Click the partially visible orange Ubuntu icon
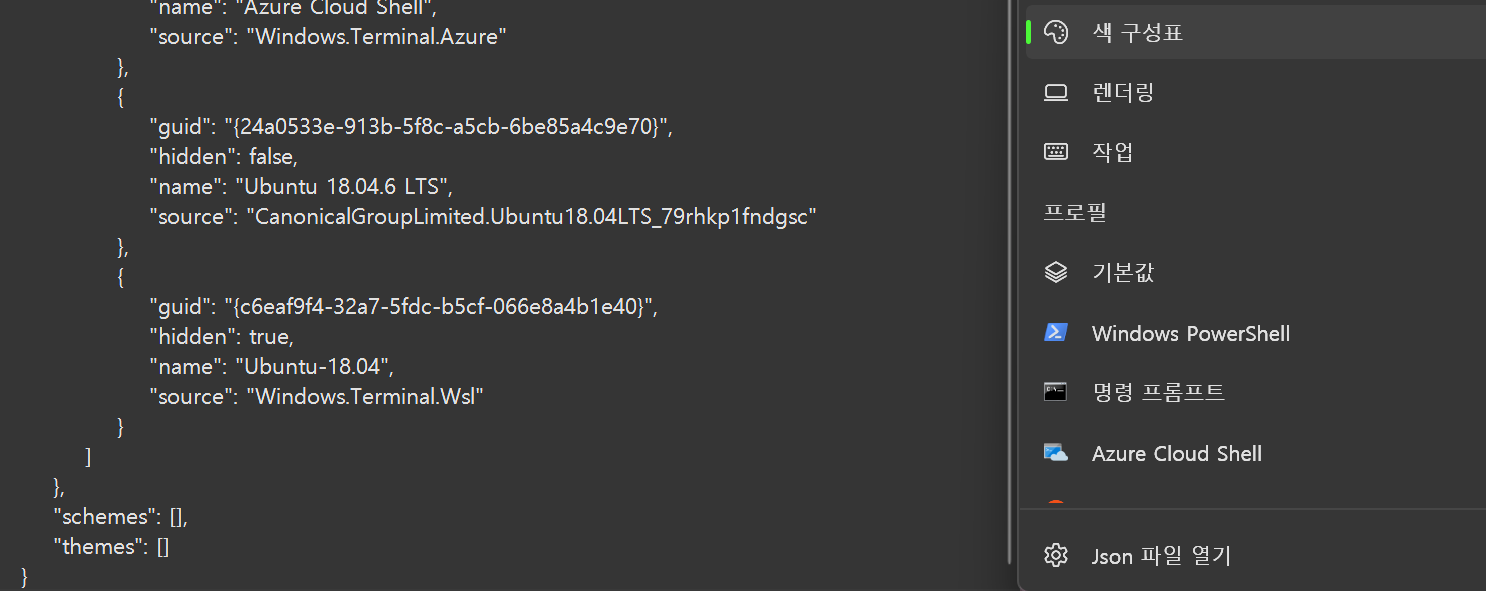 click(x=1056, y=503)
